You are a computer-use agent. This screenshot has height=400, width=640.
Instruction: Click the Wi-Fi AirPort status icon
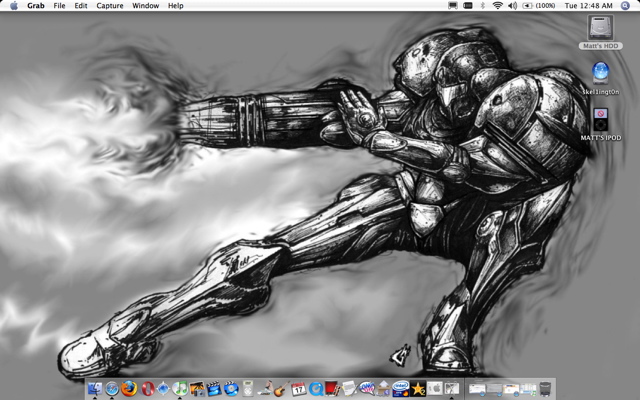pos(497,6)
